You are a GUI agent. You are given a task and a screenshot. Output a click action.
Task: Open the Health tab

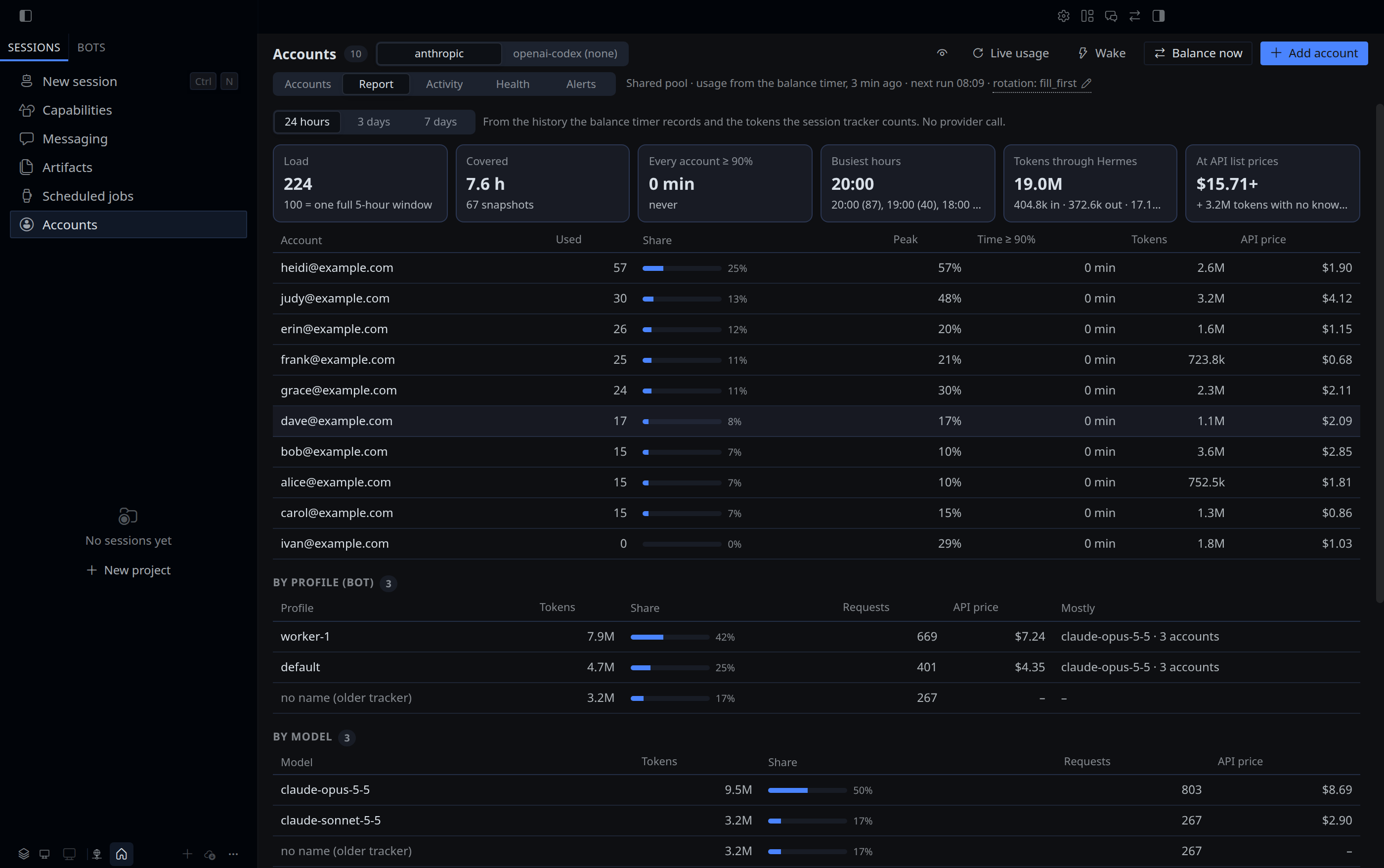tap(513, 84)
